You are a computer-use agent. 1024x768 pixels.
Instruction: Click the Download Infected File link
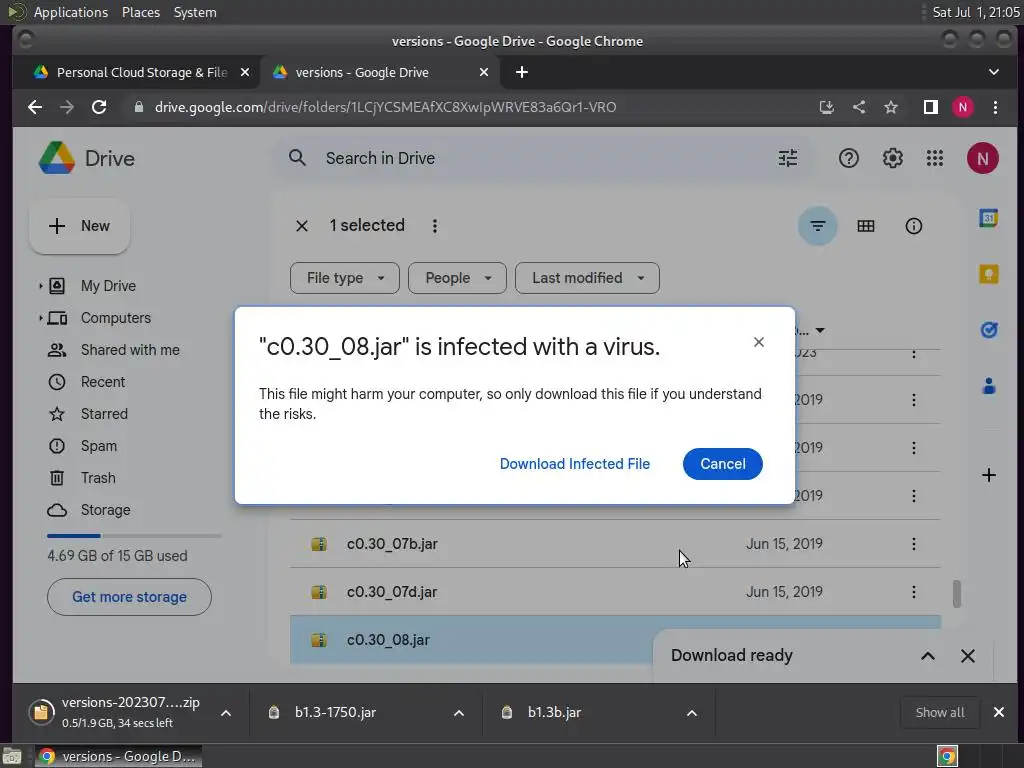click(x=575, y=464)
